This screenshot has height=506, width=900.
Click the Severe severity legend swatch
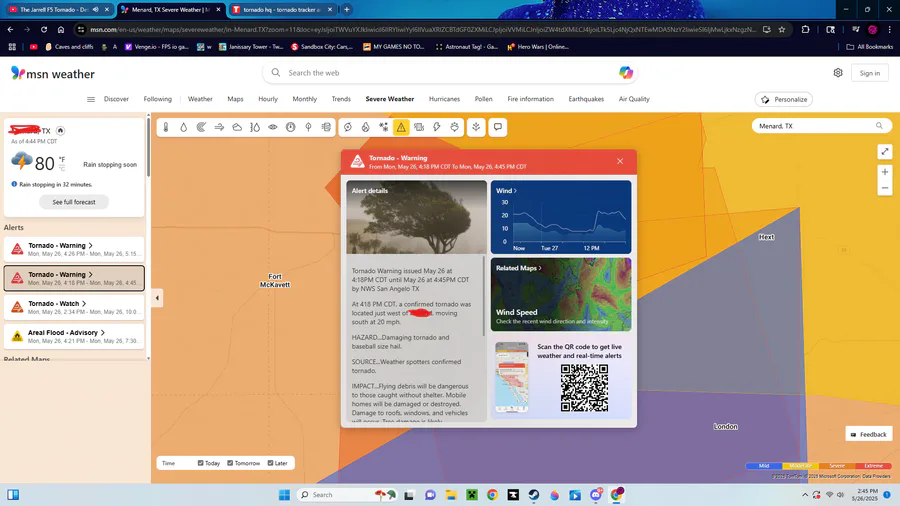837,466
